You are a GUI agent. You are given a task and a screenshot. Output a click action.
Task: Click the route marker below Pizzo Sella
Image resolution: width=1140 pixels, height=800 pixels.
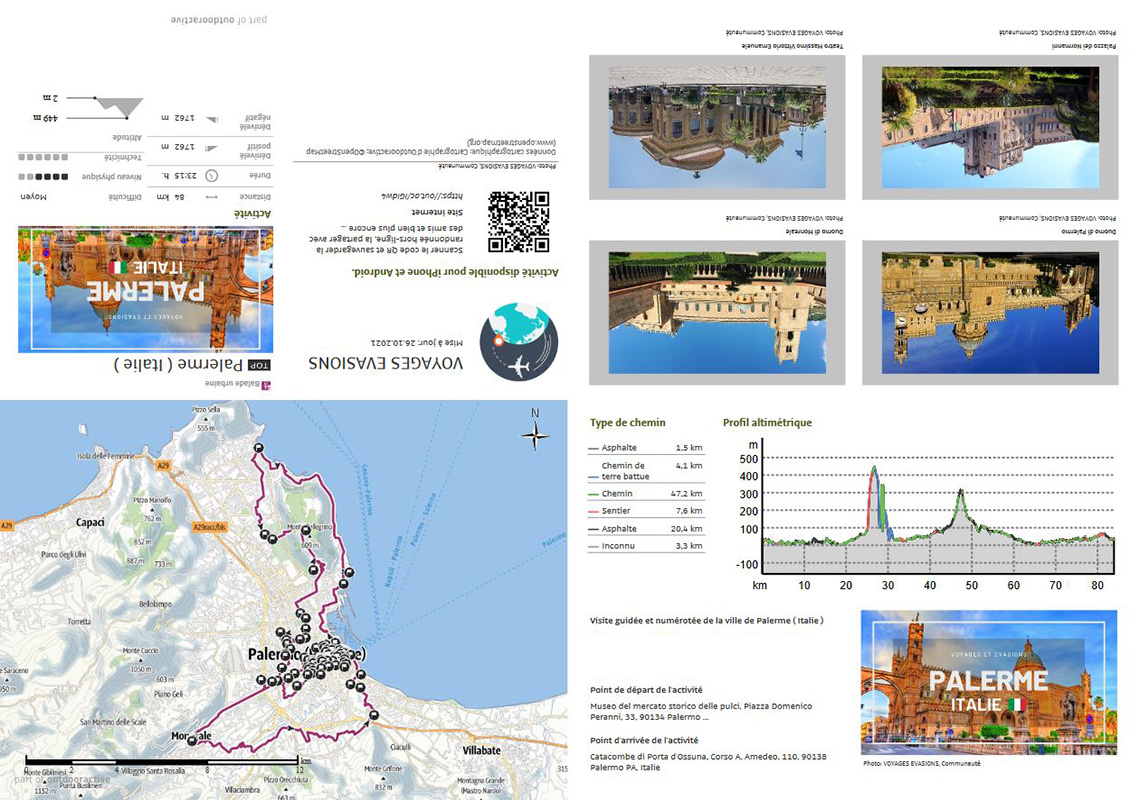click(258, 448)
